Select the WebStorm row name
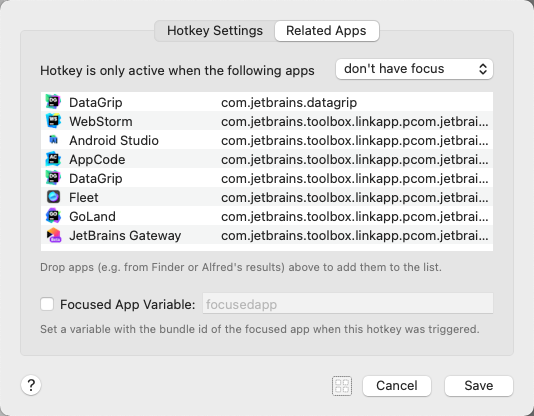This screenshot has height=416, width=534. (x=101, y=122)
